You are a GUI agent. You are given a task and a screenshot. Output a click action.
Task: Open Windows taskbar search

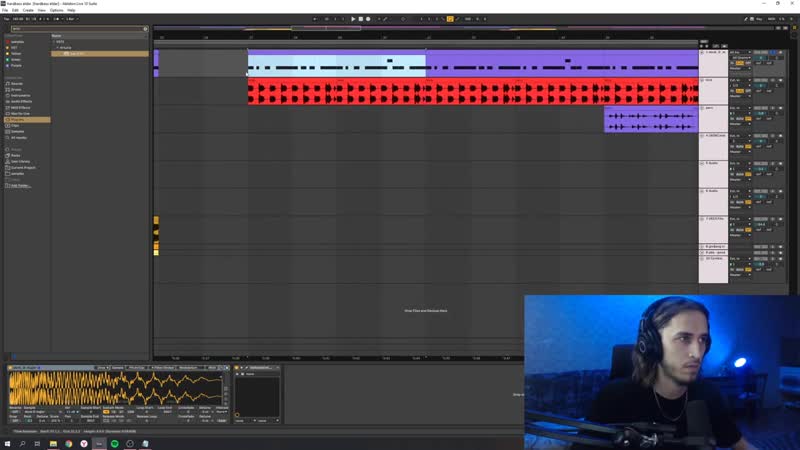pos(22,444)
